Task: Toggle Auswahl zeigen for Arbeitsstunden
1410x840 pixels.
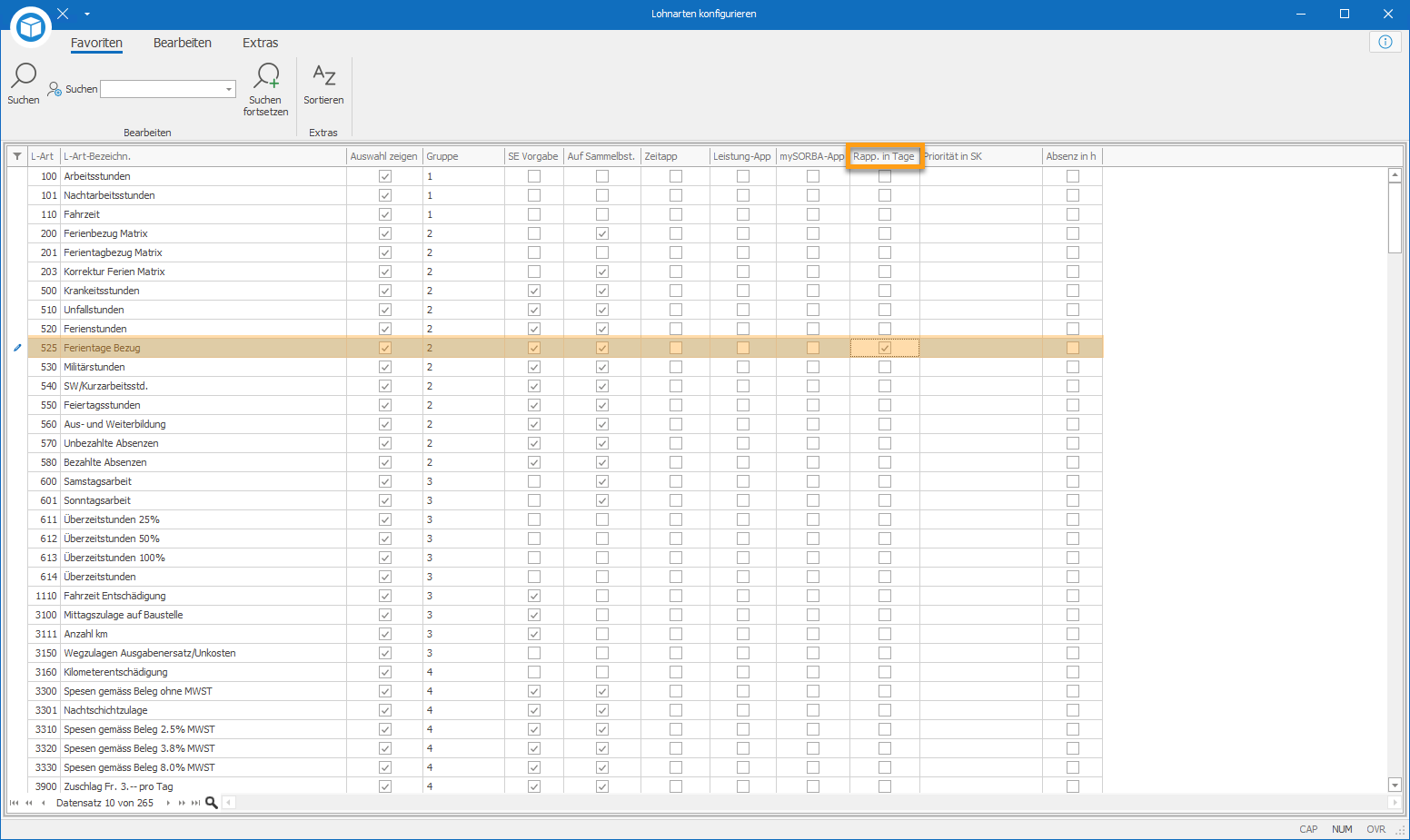Action: coord(385,176)
